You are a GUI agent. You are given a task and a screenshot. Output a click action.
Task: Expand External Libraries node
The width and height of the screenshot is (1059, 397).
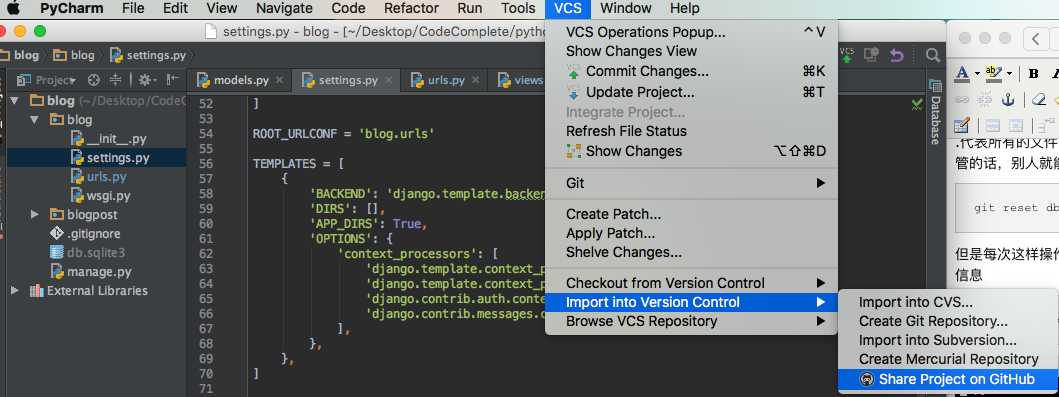point(15,291)
